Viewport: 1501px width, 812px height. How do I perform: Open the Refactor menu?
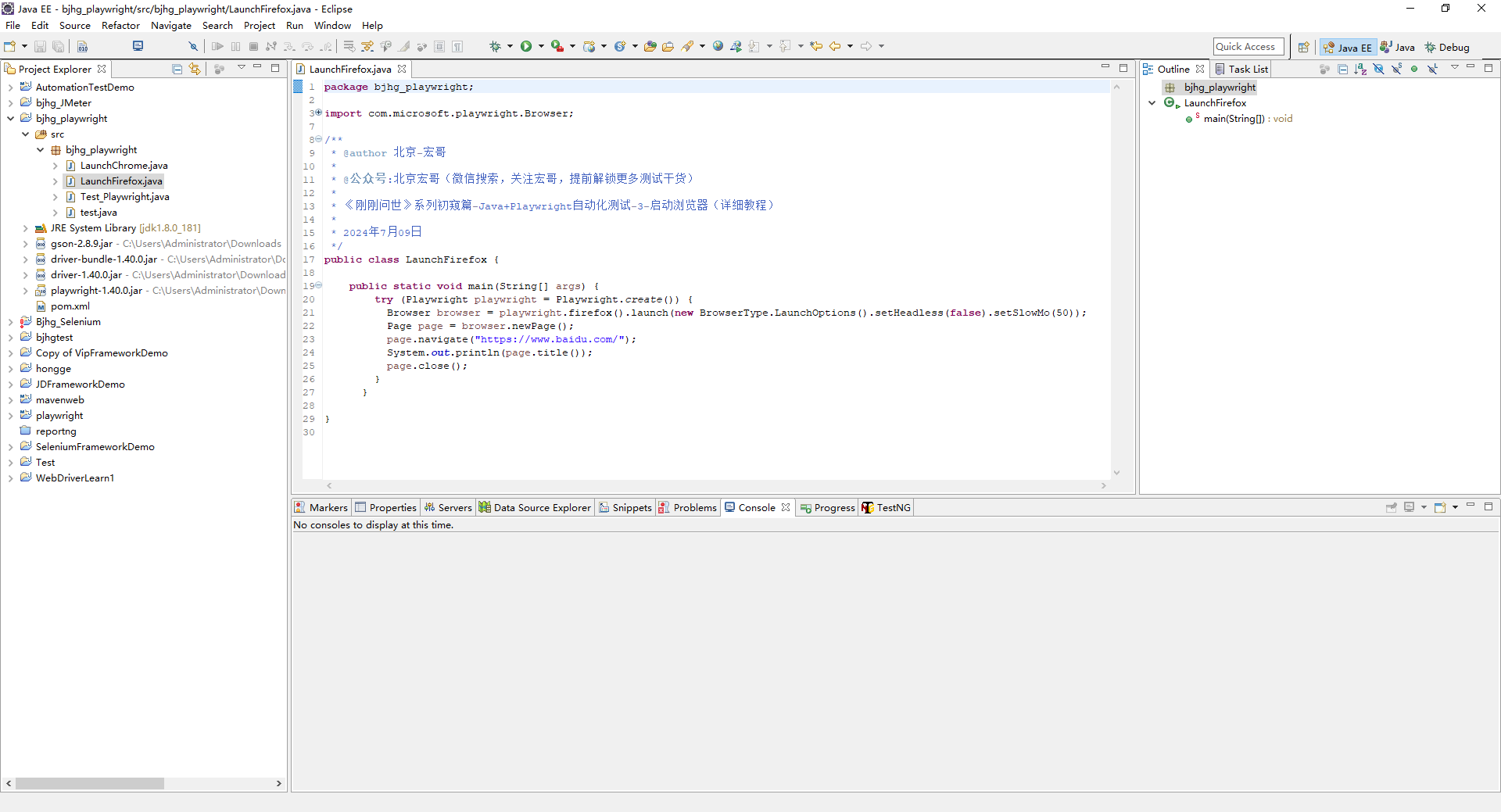pyautogui.click(x=120, y=26)
